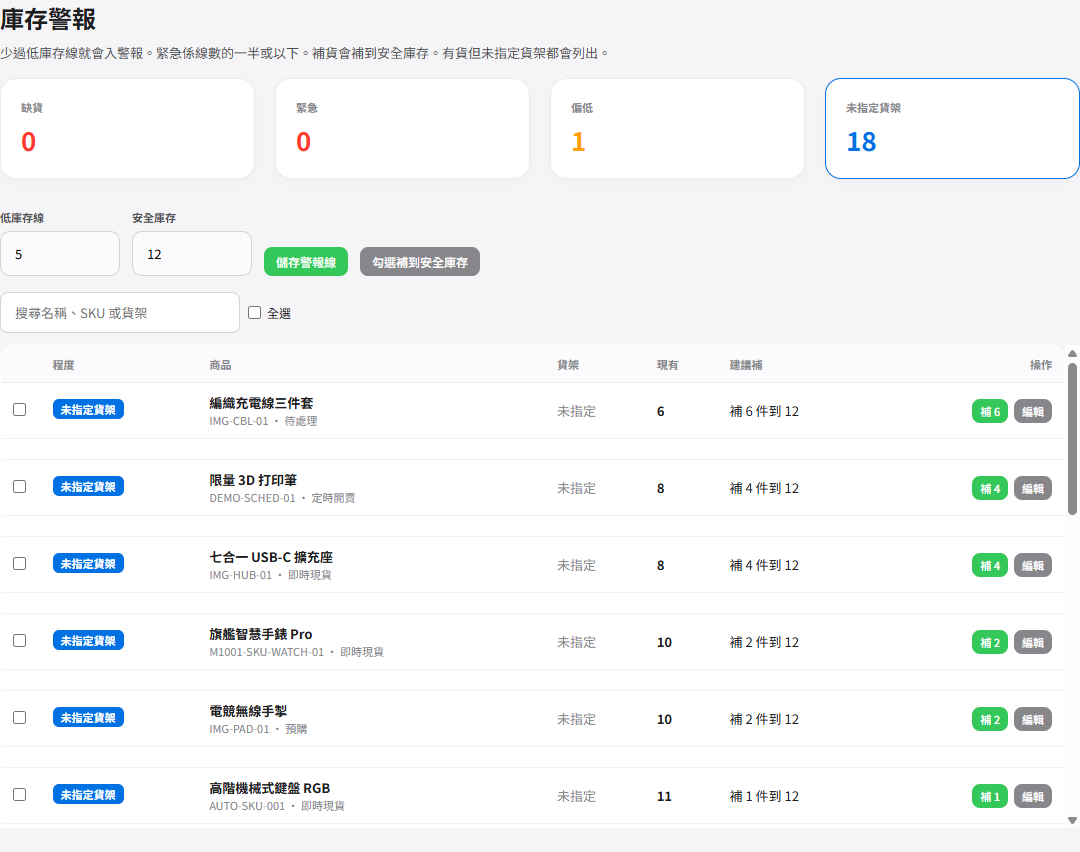Check the row for 編織充電線三件套
Screen dimensions: 1080x852
[x=20, y=410]
